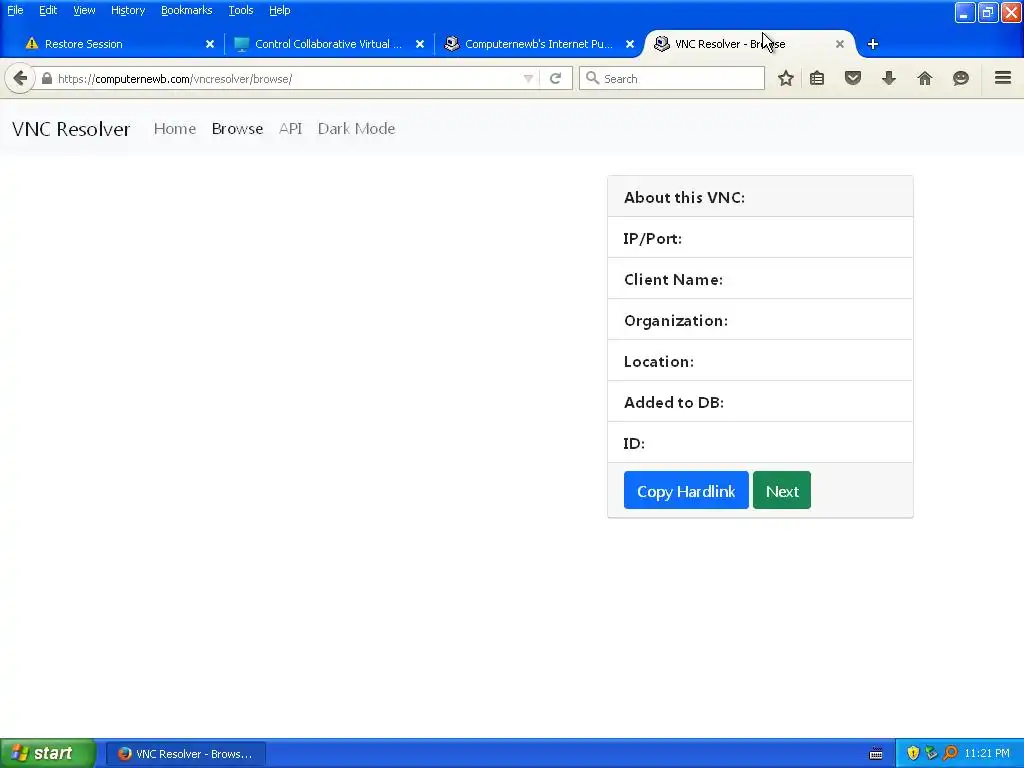Go to the Home nav link

(175, 129)
